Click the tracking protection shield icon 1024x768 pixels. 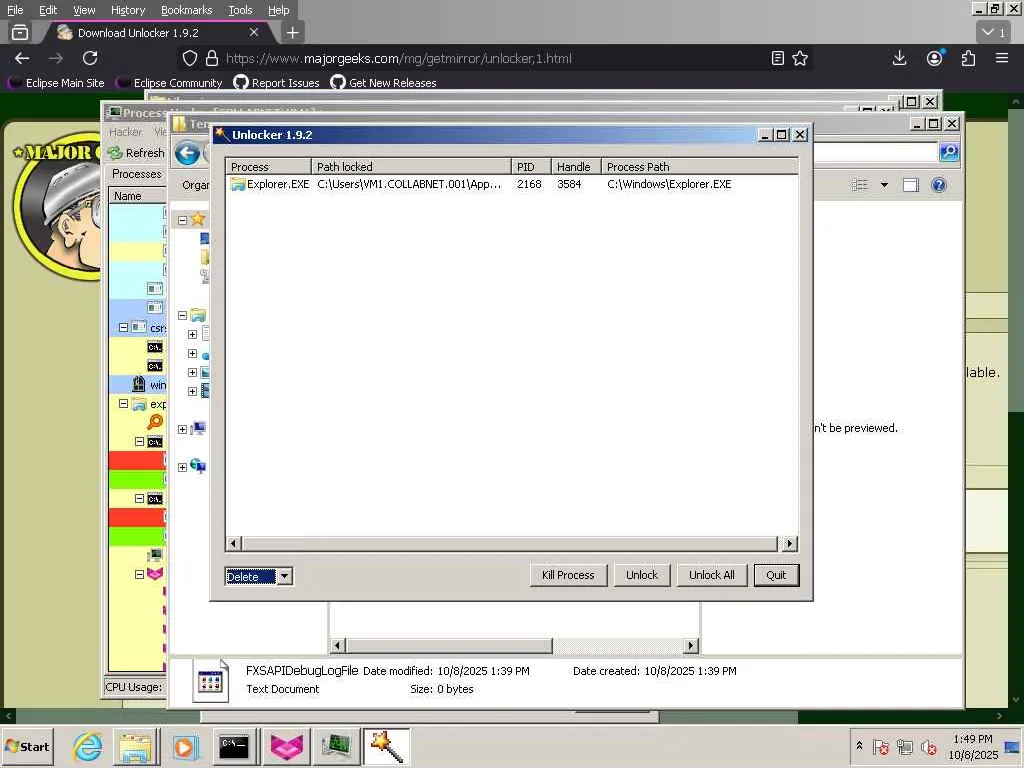click(x=189, y=58)
